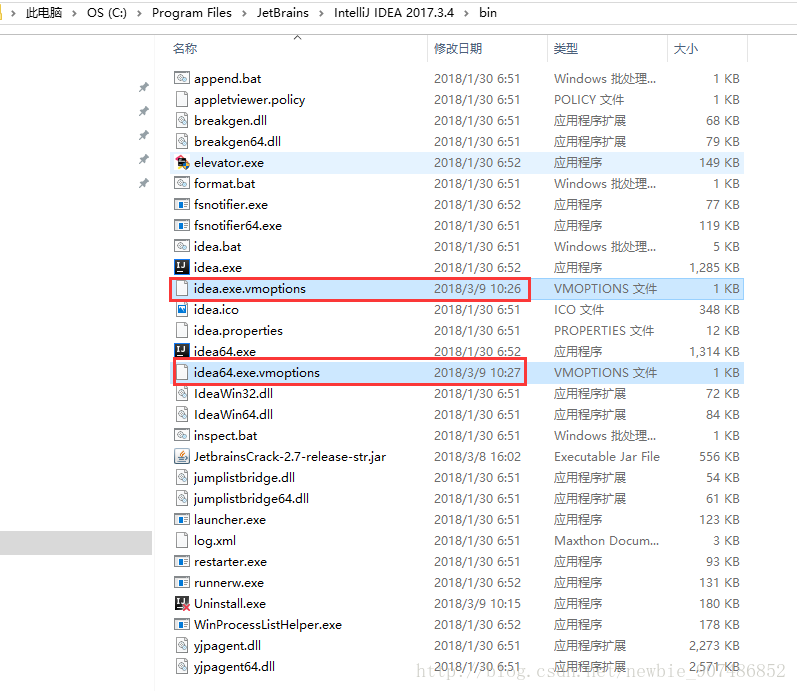Image resolution: width=797 pixels, height=691 pixels.
Task: Select the Uninstall.exe icon
Action: 182,603
